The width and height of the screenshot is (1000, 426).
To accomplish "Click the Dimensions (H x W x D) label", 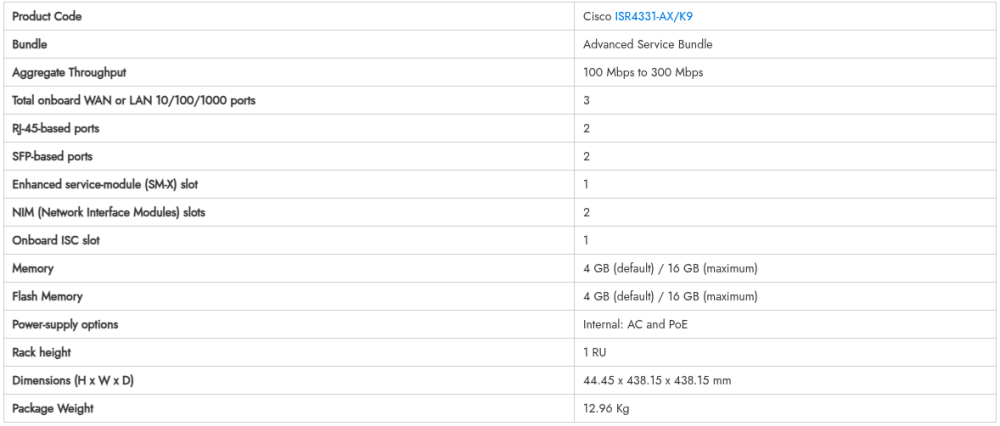I will pyautogui.click(x=76, y=380).
